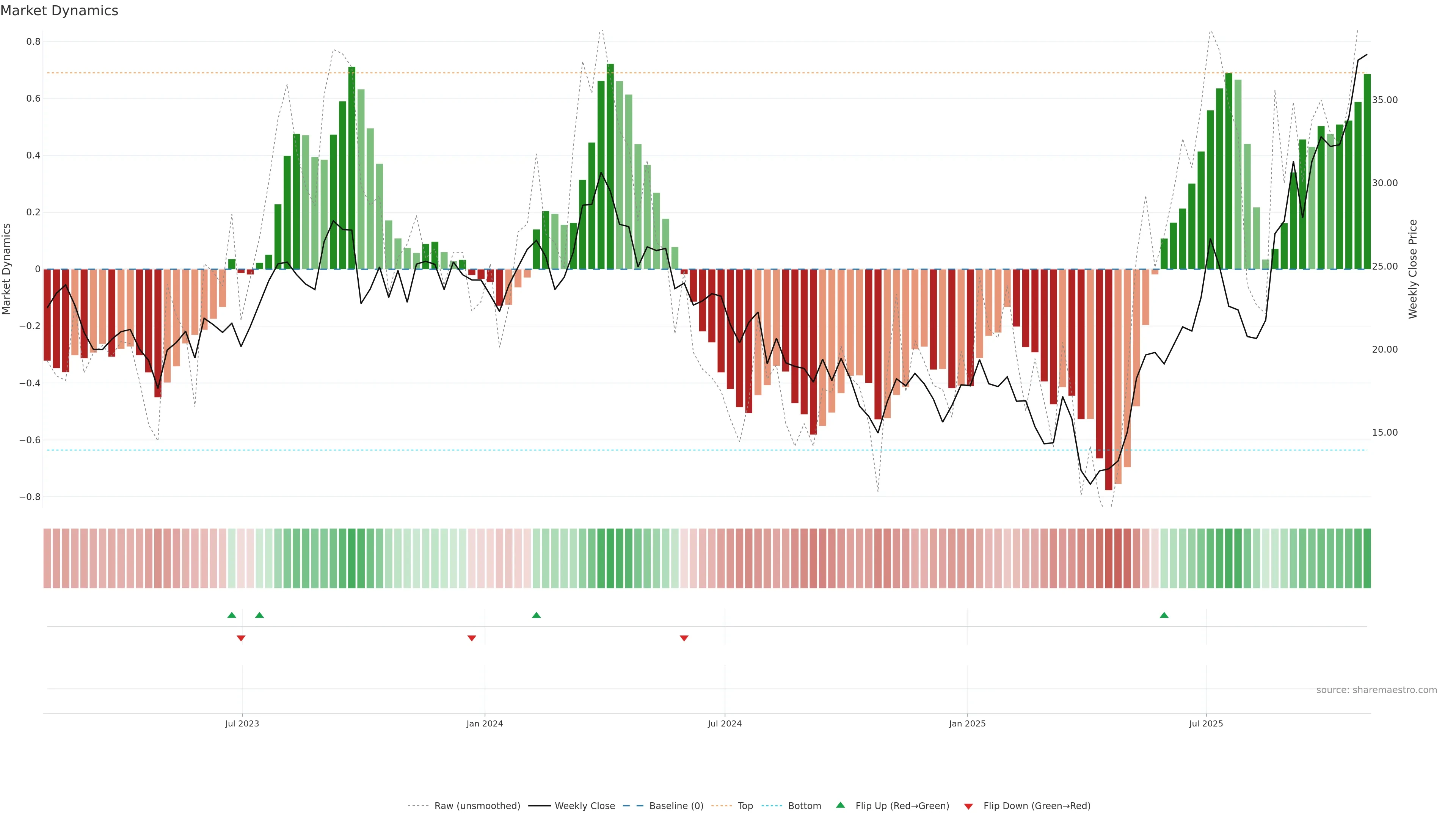The width and height of the screenshot is (1456, 819).
Task: Toggle the Weekly Close legend series
Action: tap(584, 806)
